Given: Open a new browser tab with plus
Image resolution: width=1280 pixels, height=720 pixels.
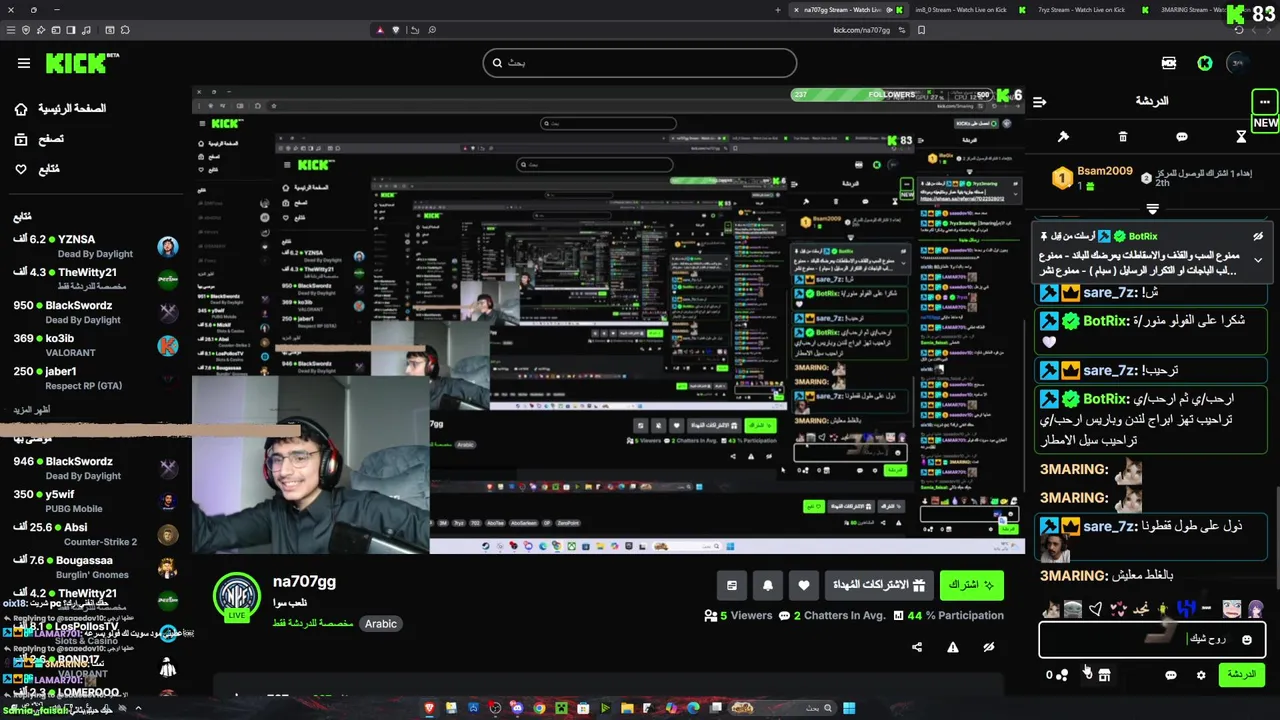Looking at the screenshot, I should point(778,10).
